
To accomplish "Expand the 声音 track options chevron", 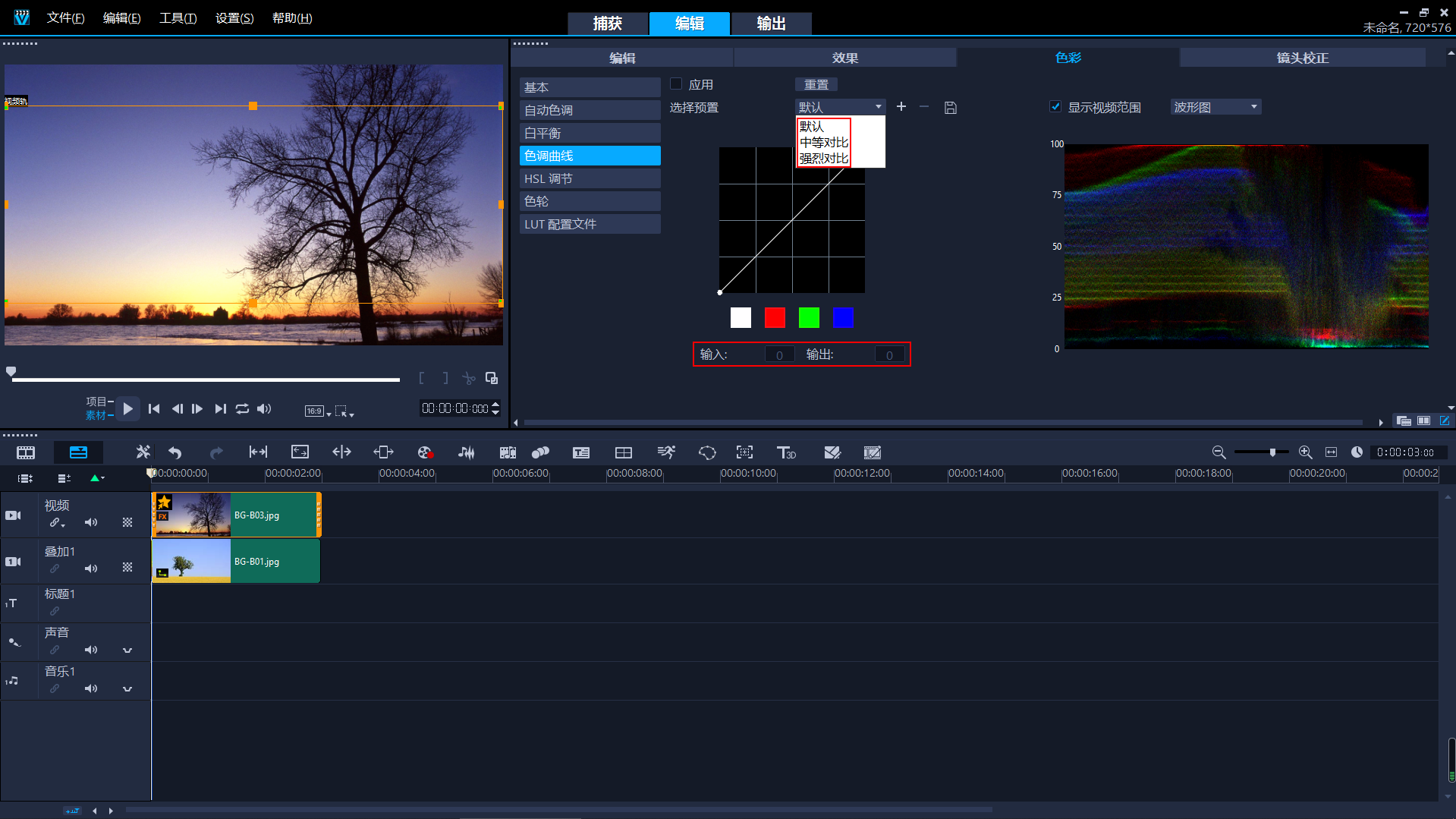I will click(127, 650).
